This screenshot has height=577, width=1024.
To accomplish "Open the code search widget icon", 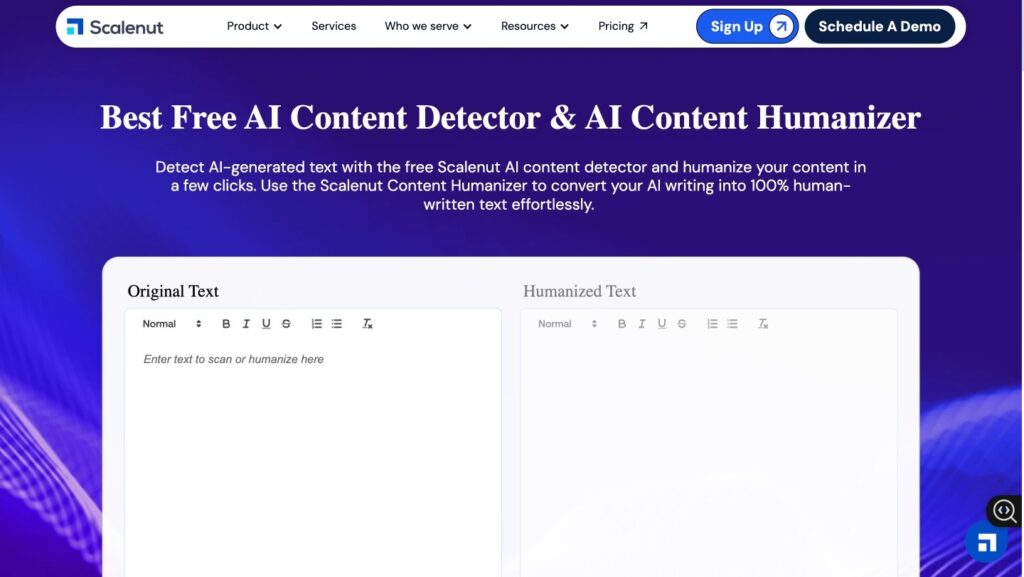I will click(x=1004, y=510).
